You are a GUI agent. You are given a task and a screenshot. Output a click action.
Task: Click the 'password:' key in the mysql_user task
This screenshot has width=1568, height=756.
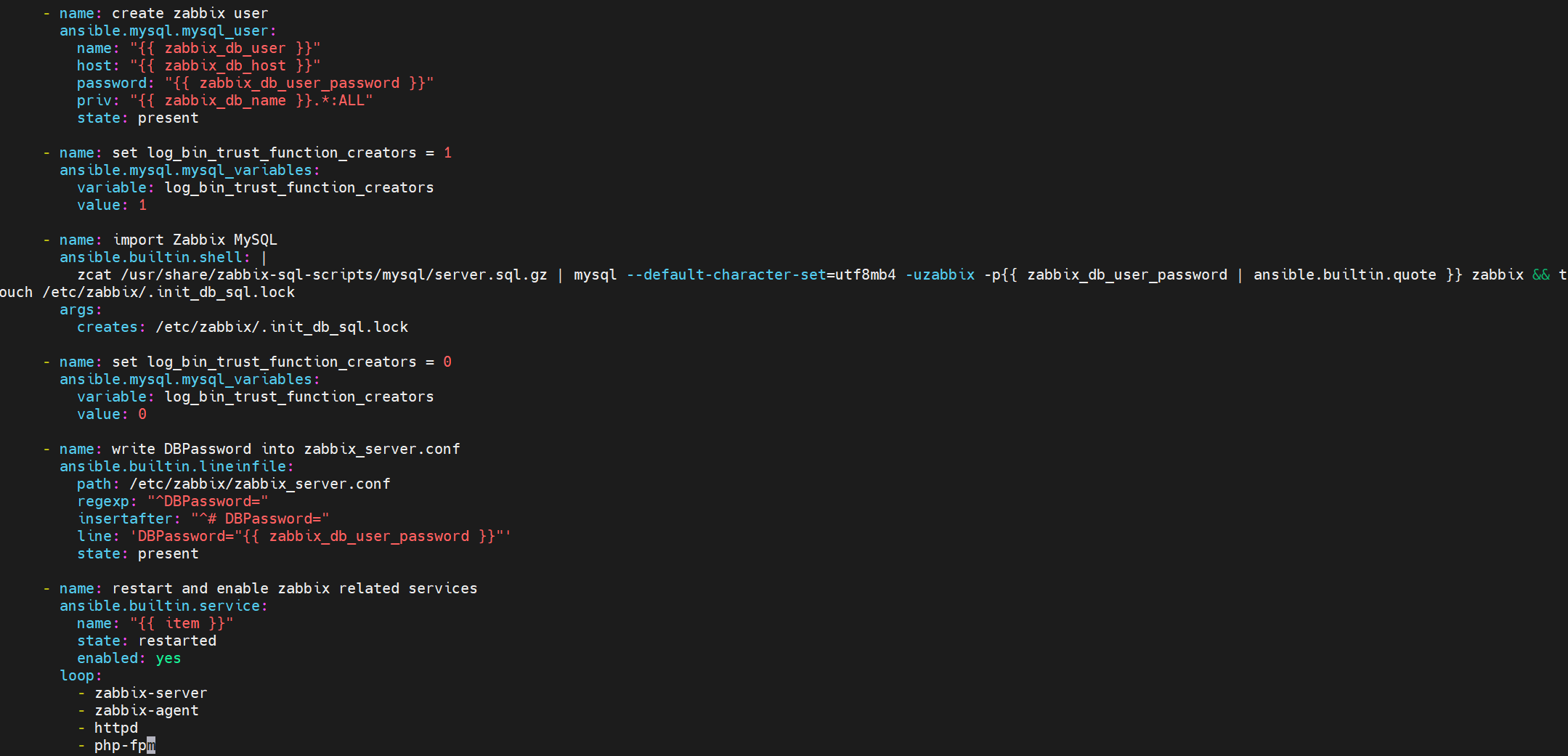(115, 83)
